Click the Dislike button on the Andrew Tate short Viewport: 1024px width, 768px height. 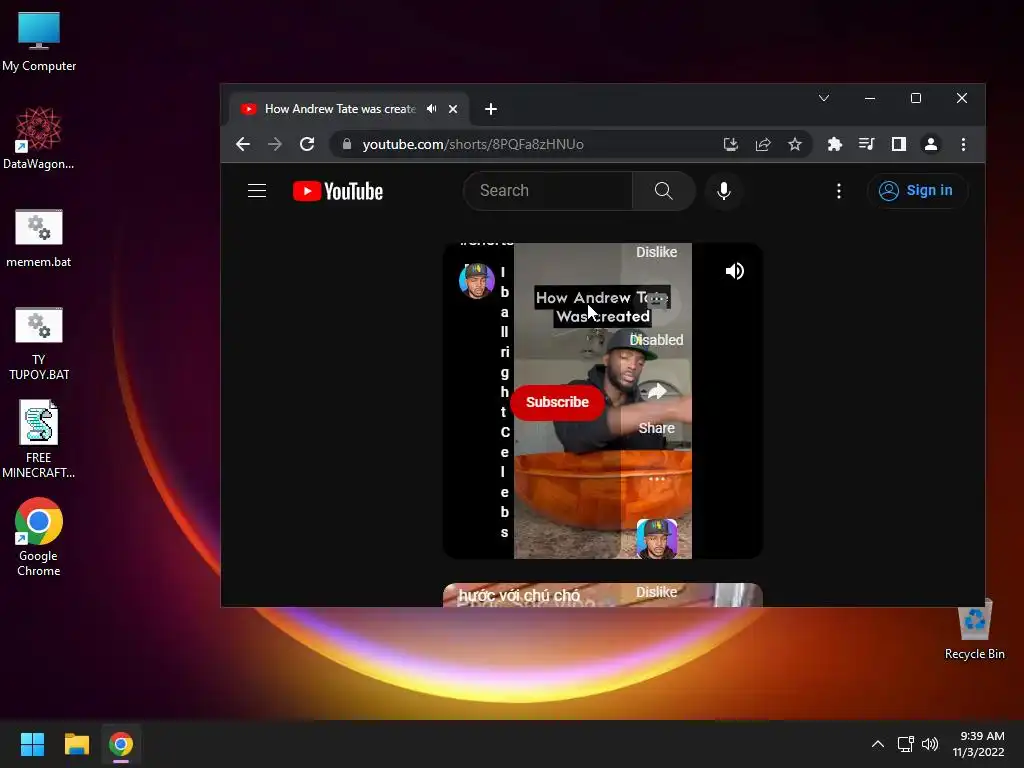pos(656,252)
